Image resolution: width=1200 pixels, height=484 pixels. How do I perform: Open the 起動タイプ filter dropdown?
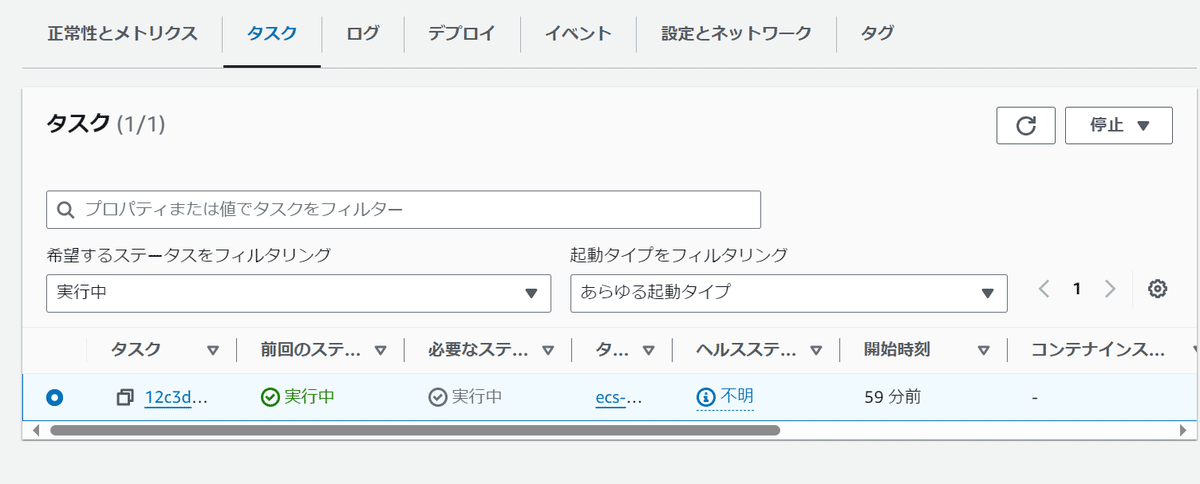click(788, 293)
